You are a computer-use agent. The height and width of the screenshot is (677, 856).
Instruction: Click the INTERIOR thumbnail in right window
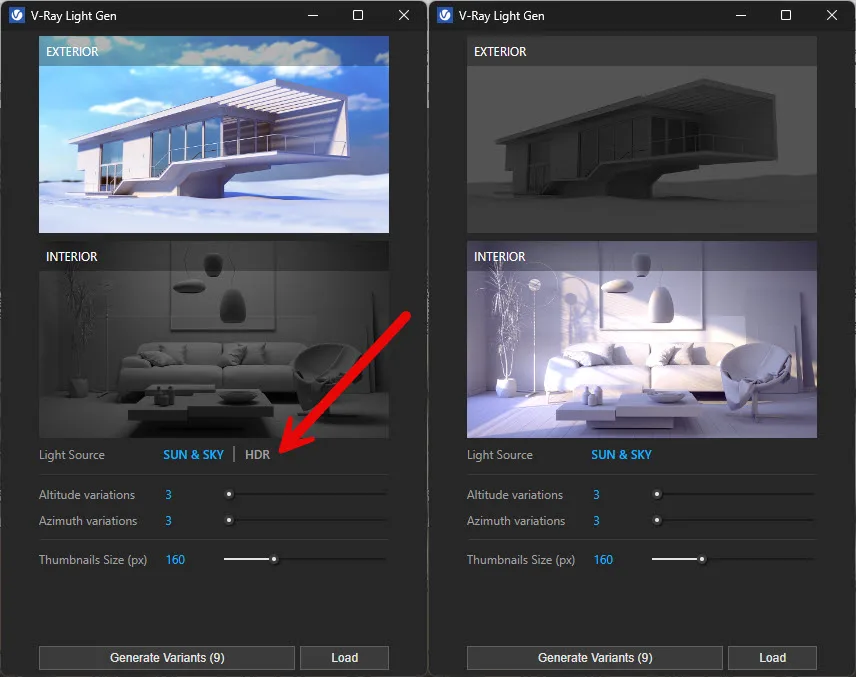point(641,340)
